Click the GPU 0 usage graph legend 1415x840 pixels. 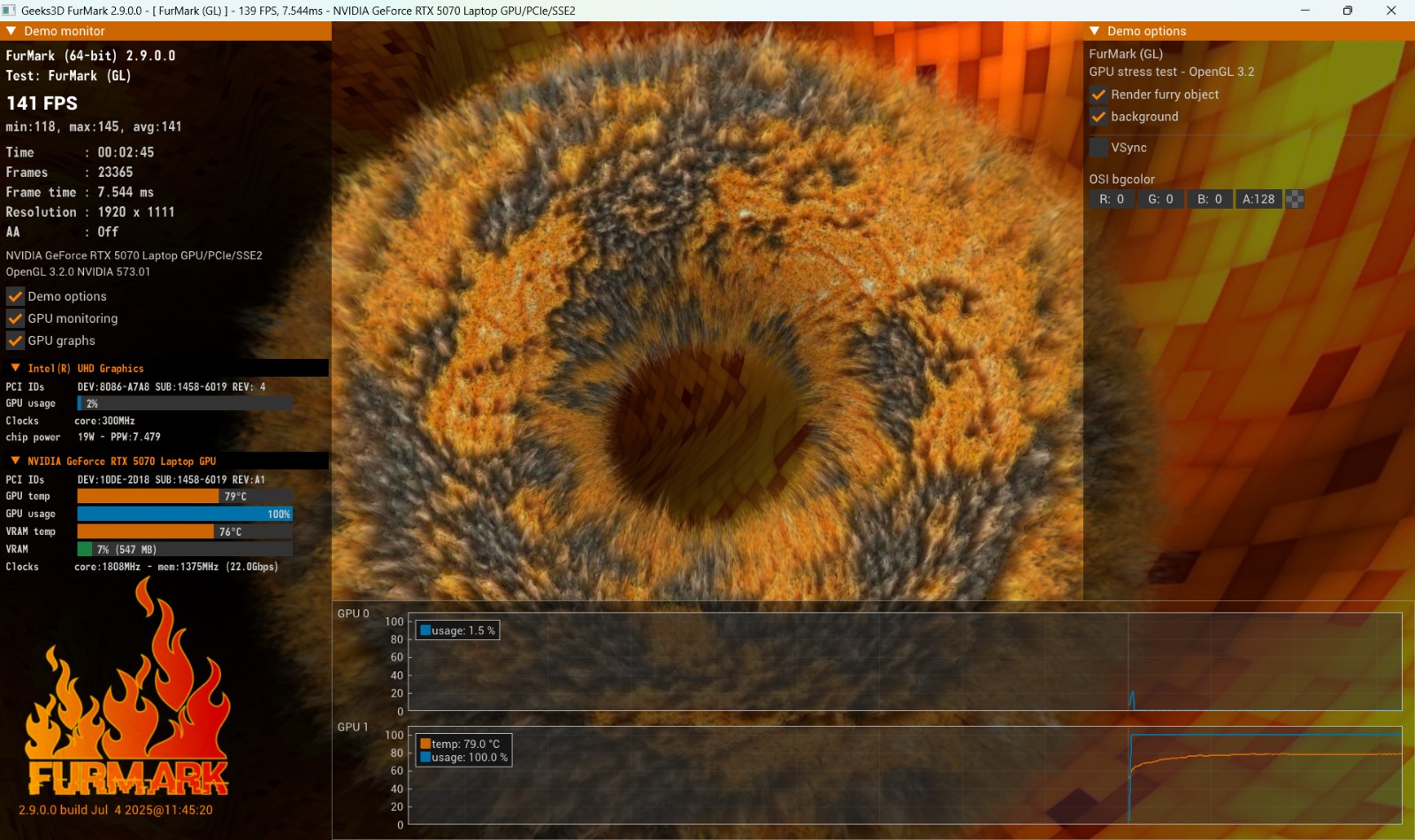(457, 630)
